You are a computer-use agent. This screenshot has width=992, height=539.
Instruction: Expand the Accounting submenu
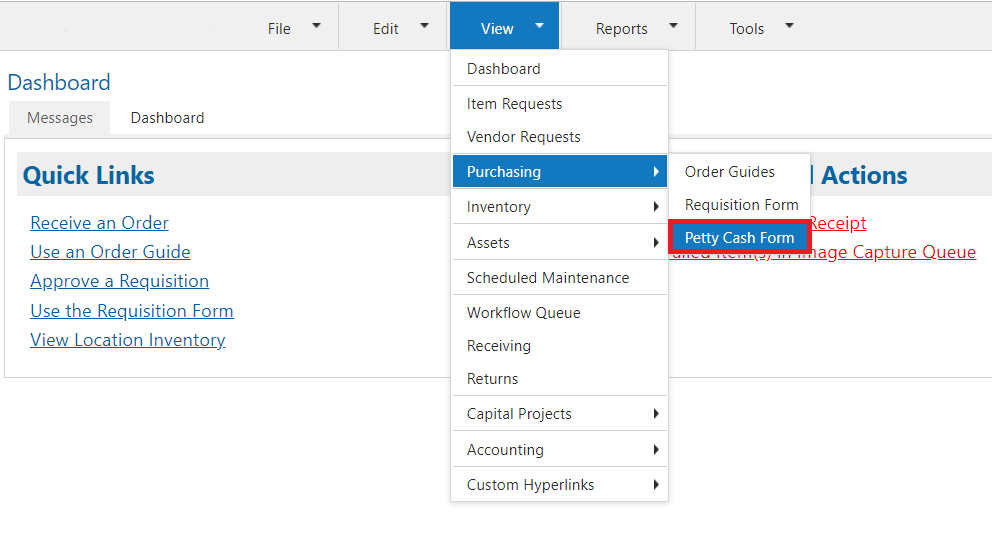point(559,450)
